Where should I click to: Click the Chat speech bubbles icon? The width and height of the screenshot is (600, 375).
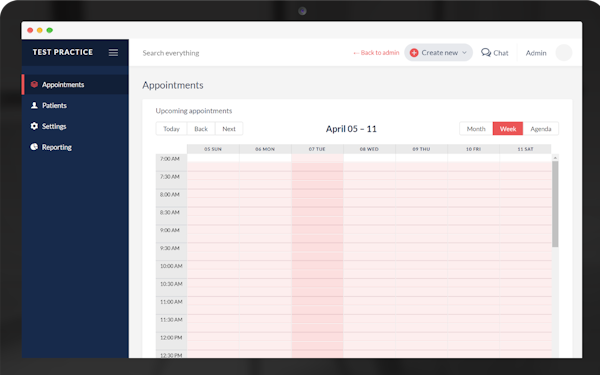(486, 52)
